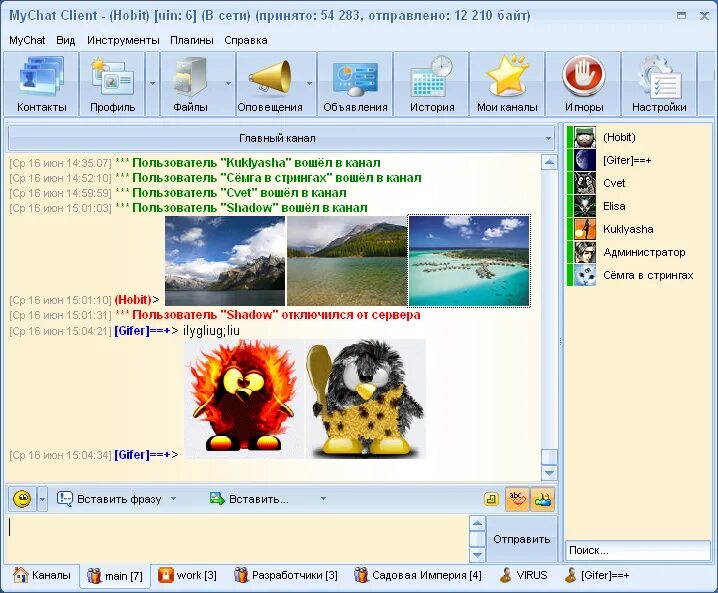
Task: Expand the Вставить... dropdown arrow
Action: click(x=323, y=499)
